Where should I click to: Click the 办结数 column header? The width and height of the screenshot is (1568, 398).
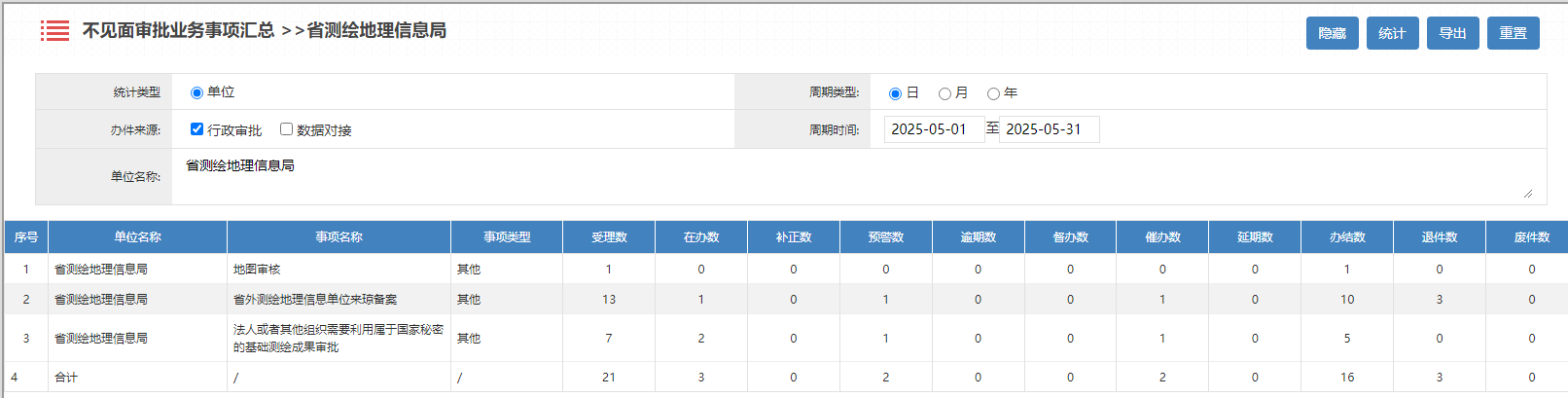pyautogui.click(x=1347, y=237)
